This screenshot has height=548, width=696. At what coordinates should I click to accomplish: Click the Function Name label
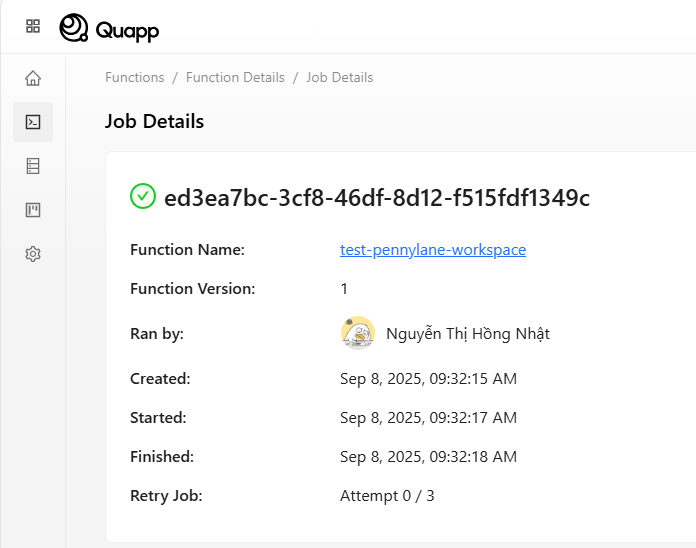click(187, 250)
